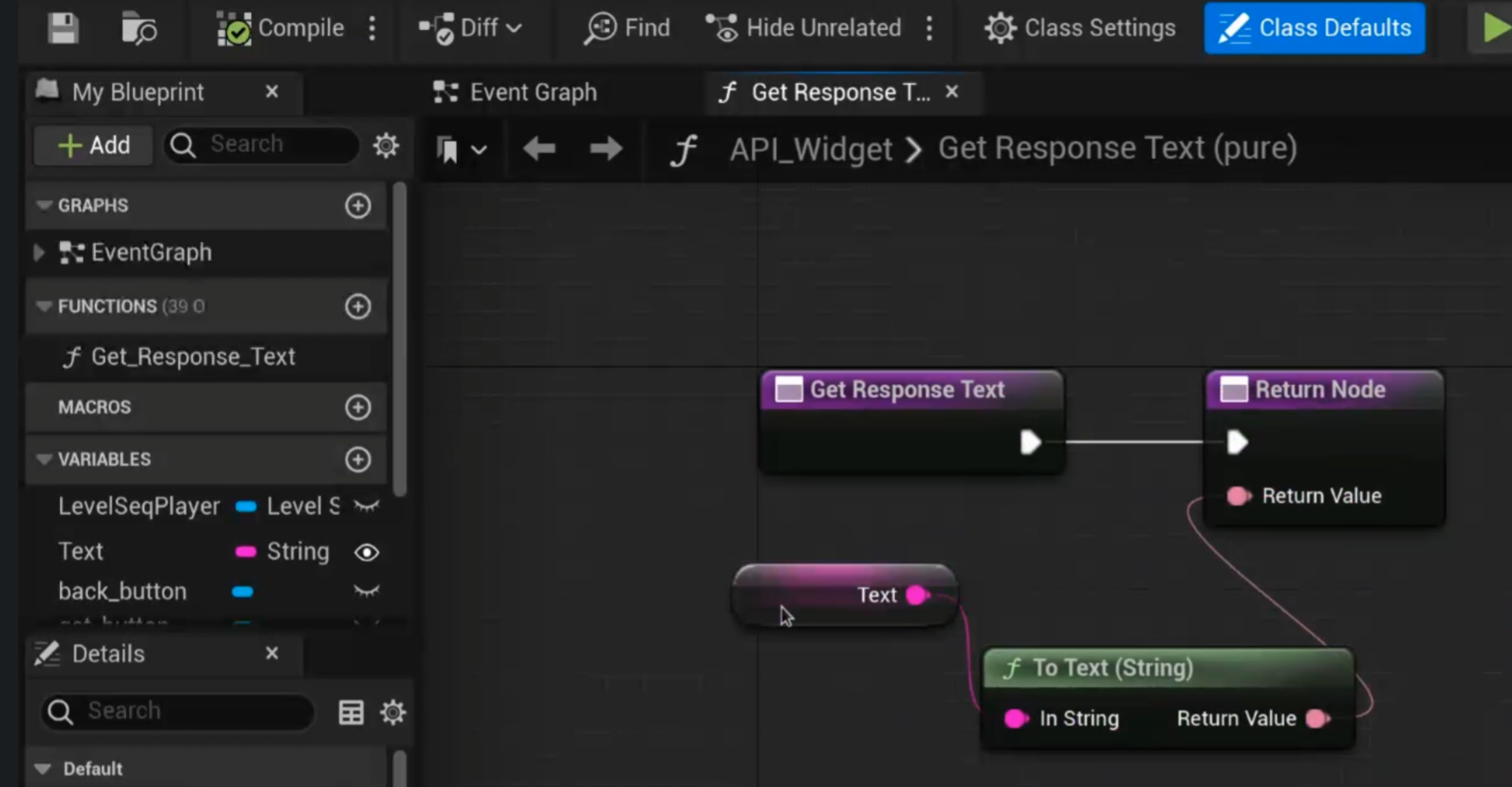Click the Class Defaults button
The image size is (1512, 787).
1314,29
